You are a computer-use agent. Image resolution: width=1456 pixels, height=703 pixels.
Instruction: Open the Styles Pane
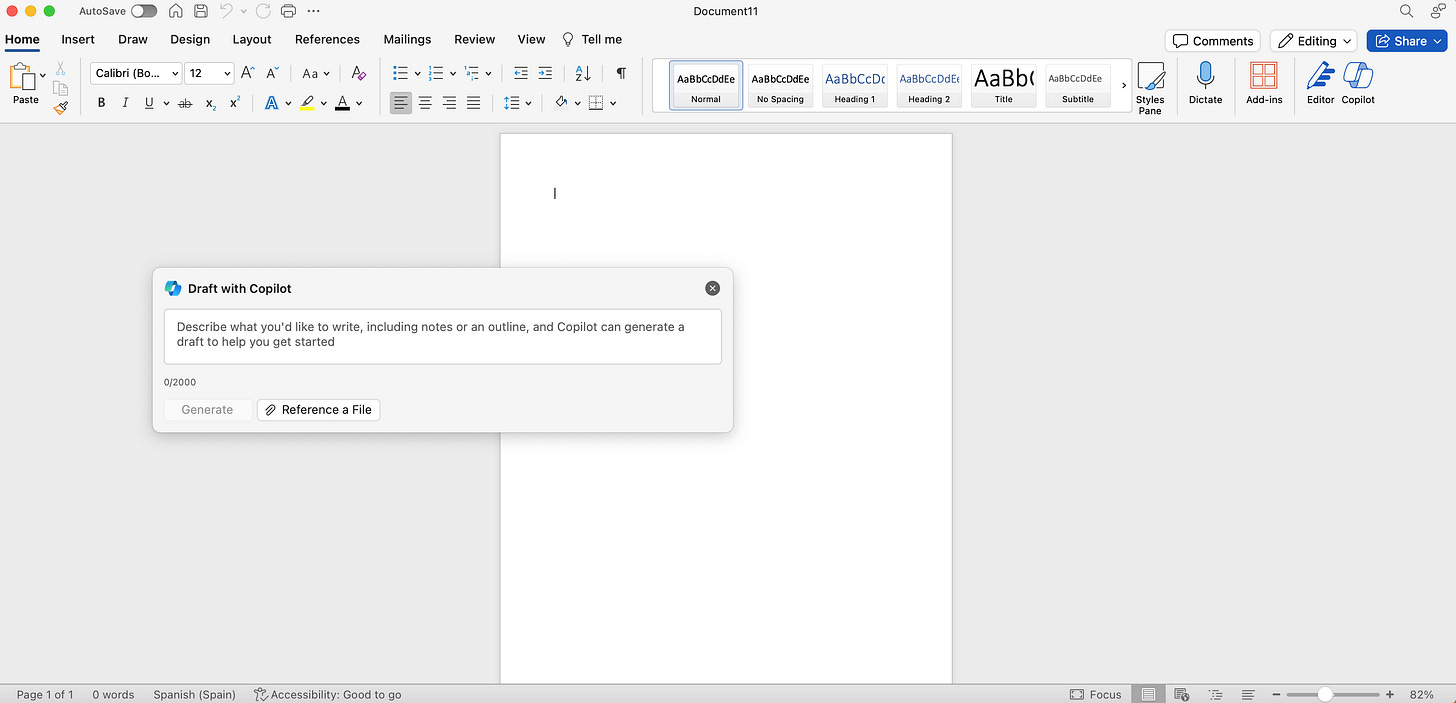pyautogui.click(x=1150, y=87)
